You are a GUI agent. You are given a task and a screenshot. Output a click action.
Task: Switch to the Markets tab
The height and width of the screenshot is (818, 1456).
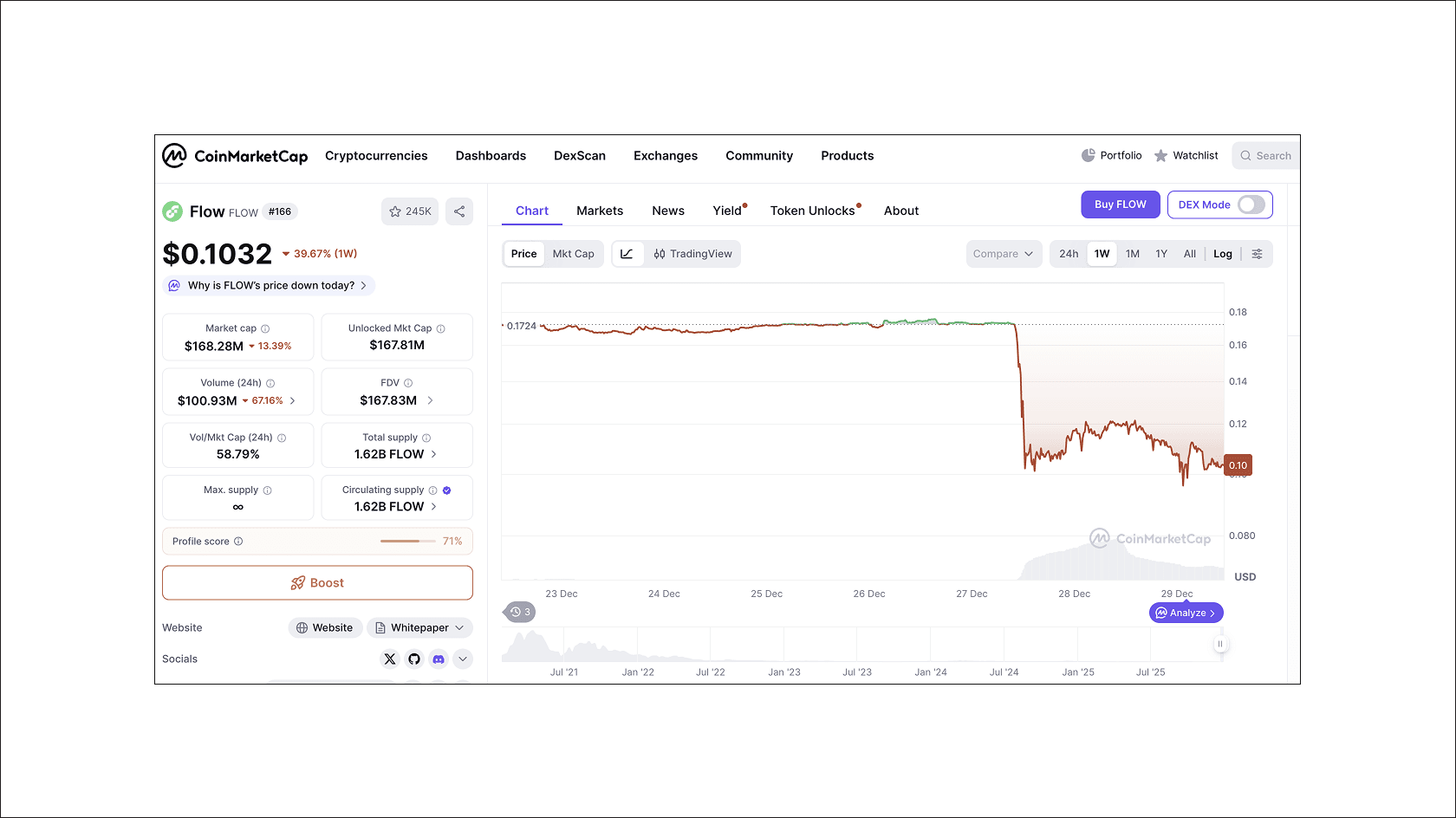click(x=600, y=211)
